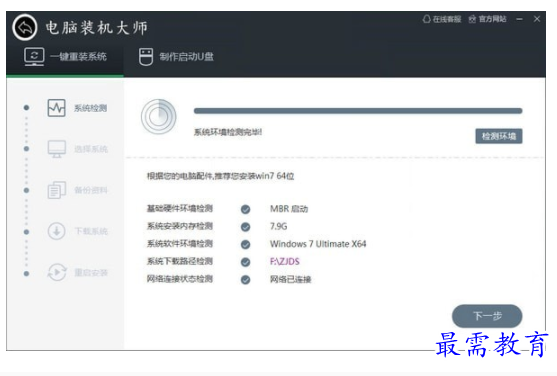
Task: Click the choose-system monitor icon
Action: click(x=57, y=149)
